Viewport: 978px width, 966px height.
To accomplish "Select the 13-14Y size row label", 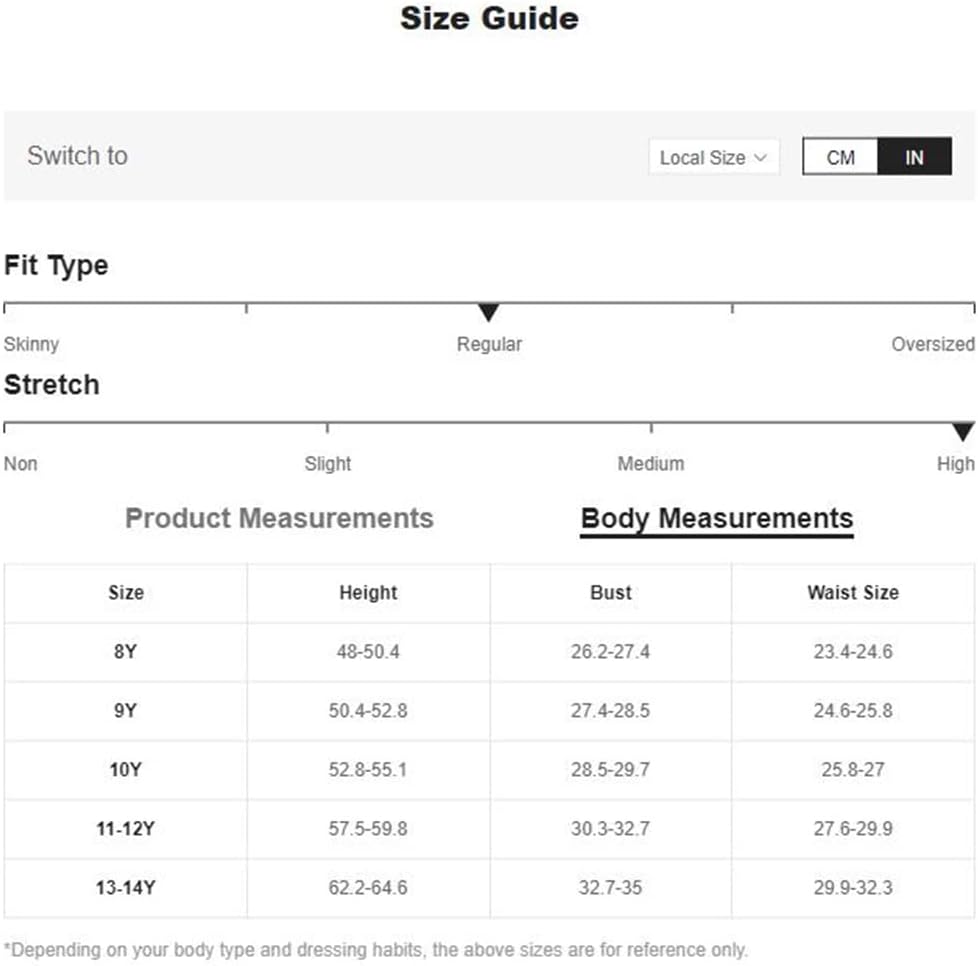I will click(x=125, y=887).
